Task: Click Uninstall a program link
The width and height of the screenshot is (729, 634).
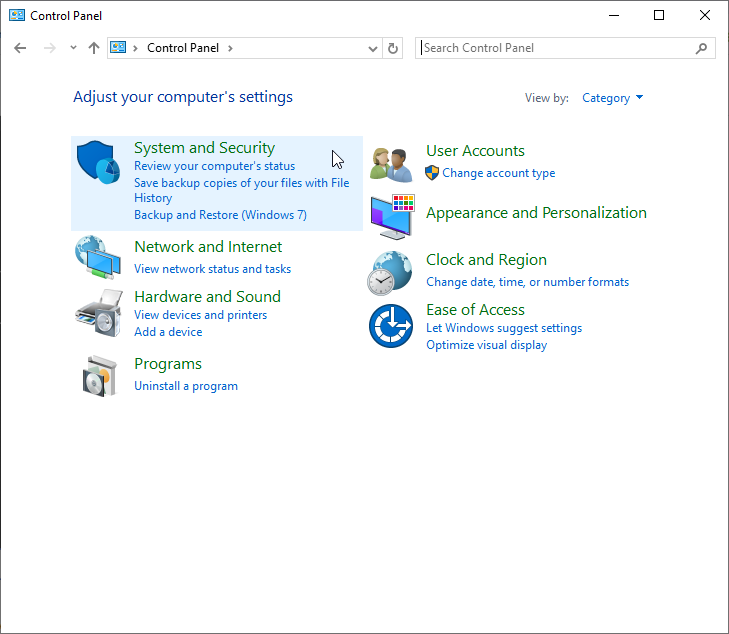Action: point(186,386)
